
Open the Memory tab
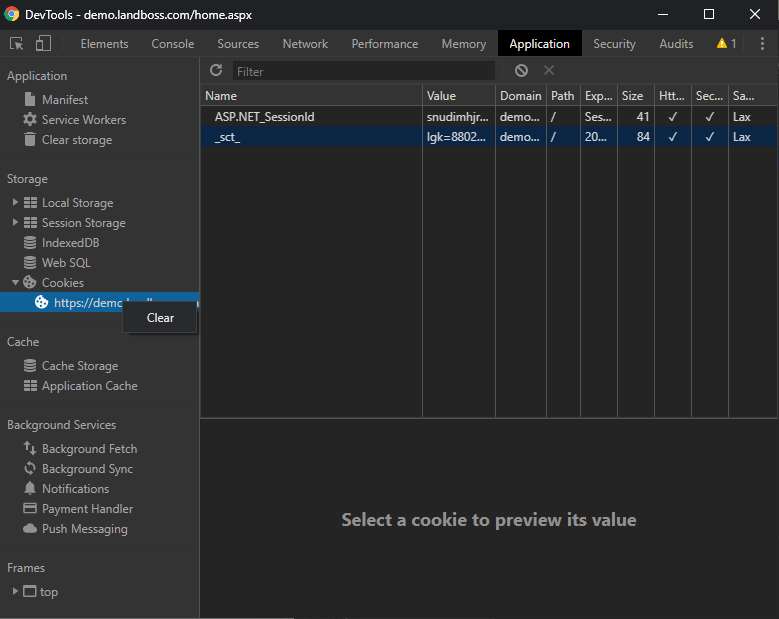click(464, 44)
